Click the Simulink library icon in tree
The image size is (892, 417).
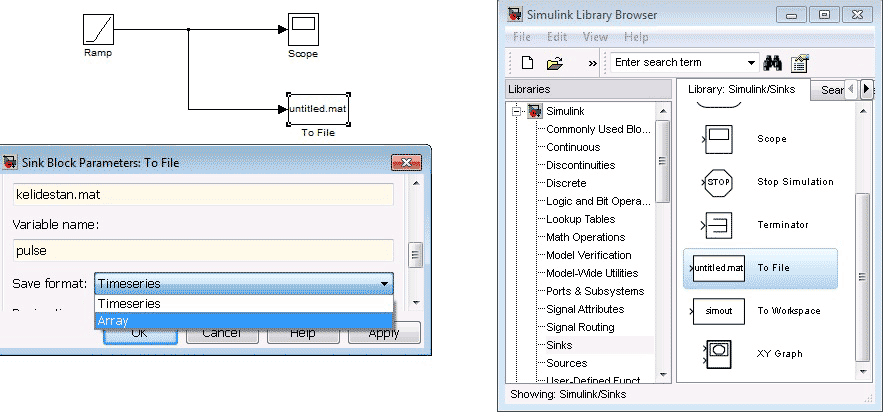coord(535,112)
